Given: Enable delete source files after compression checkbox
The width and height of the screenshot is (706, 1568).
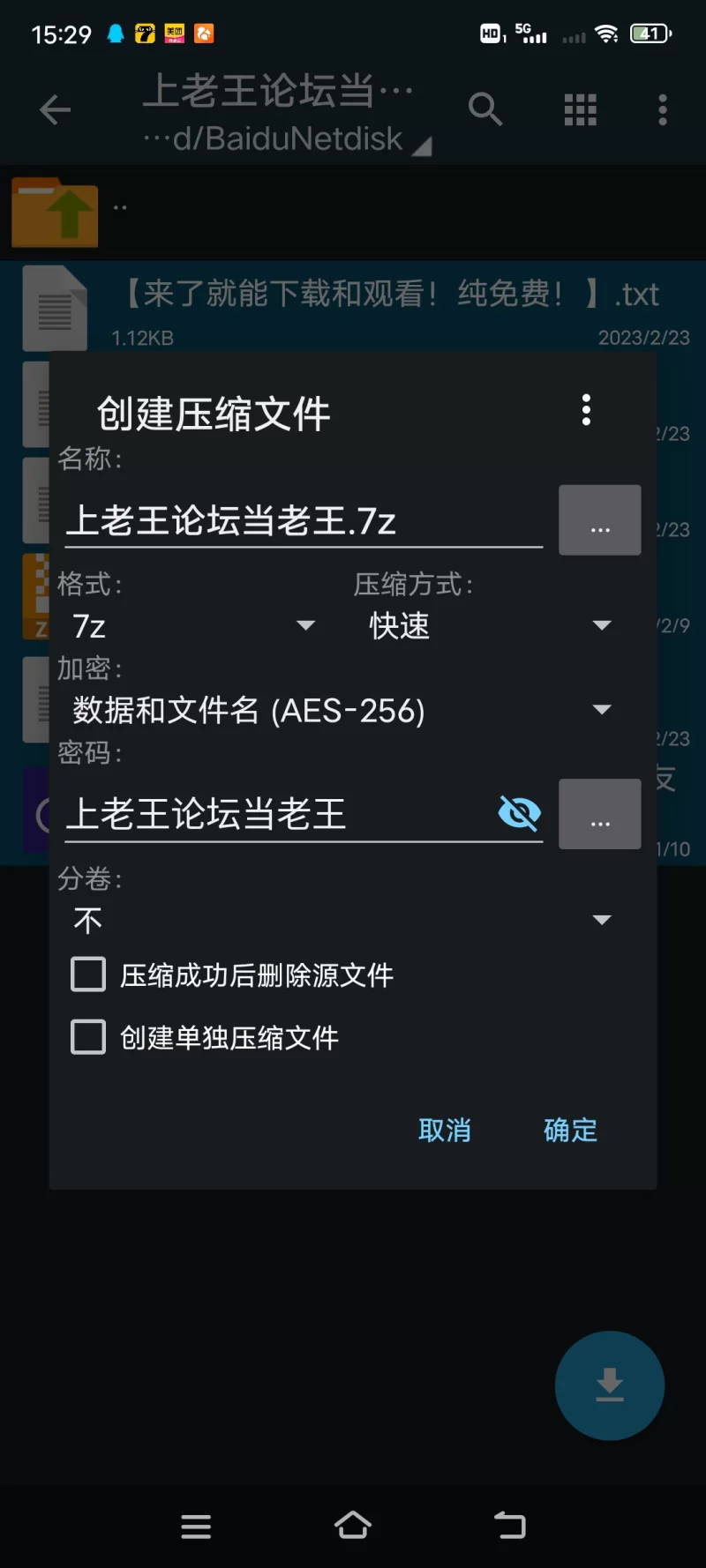Looking at the screenshot, I should [x=88, y=974].
